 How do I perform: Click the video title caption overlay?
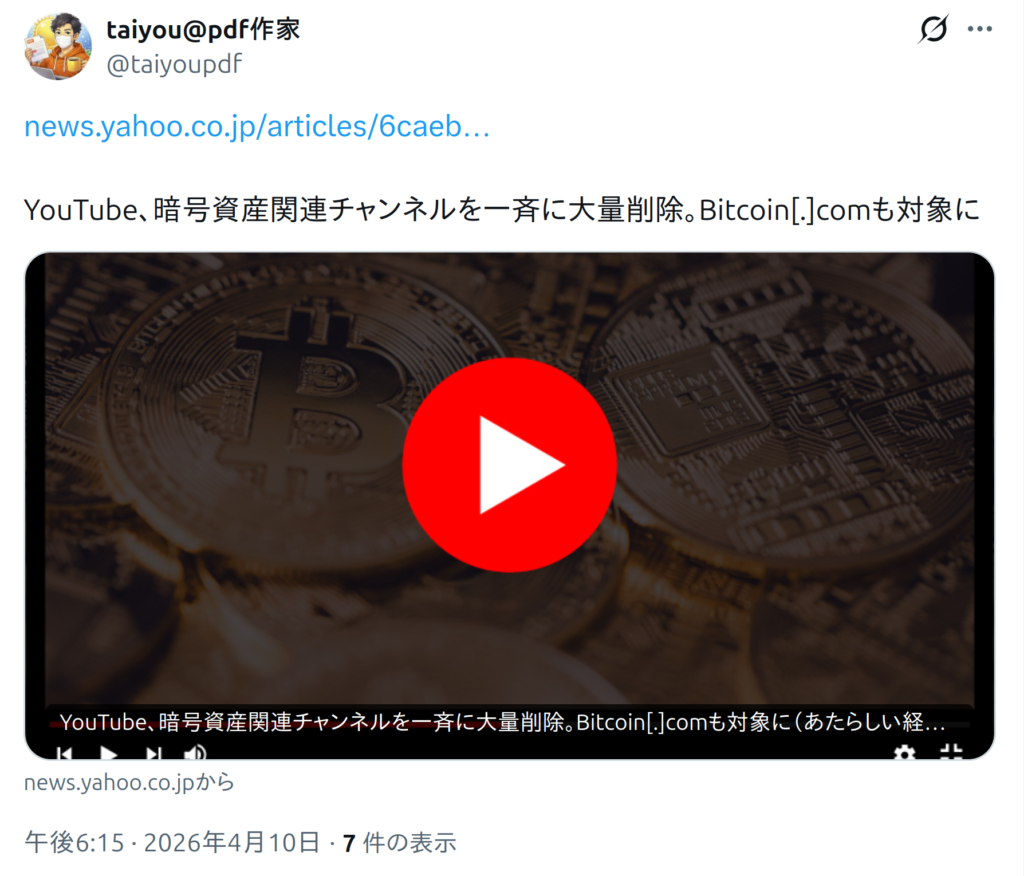[x=503, y=721]
